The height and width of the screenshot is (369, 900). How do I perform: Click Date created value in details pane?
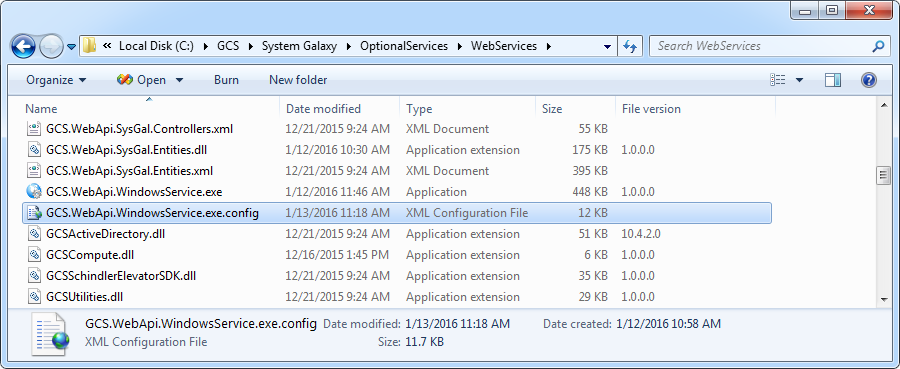click(x=668, y=324)
